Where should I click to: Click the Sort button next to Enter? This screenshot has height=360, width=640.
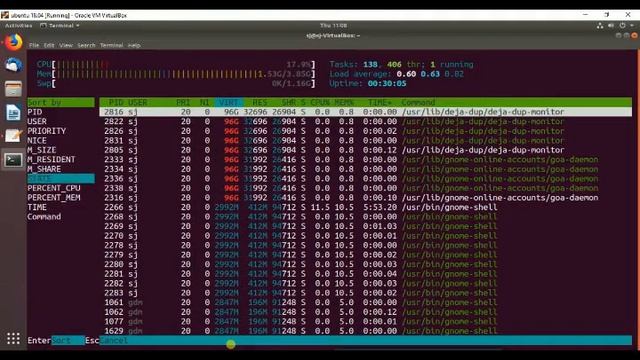coord(68,340)
